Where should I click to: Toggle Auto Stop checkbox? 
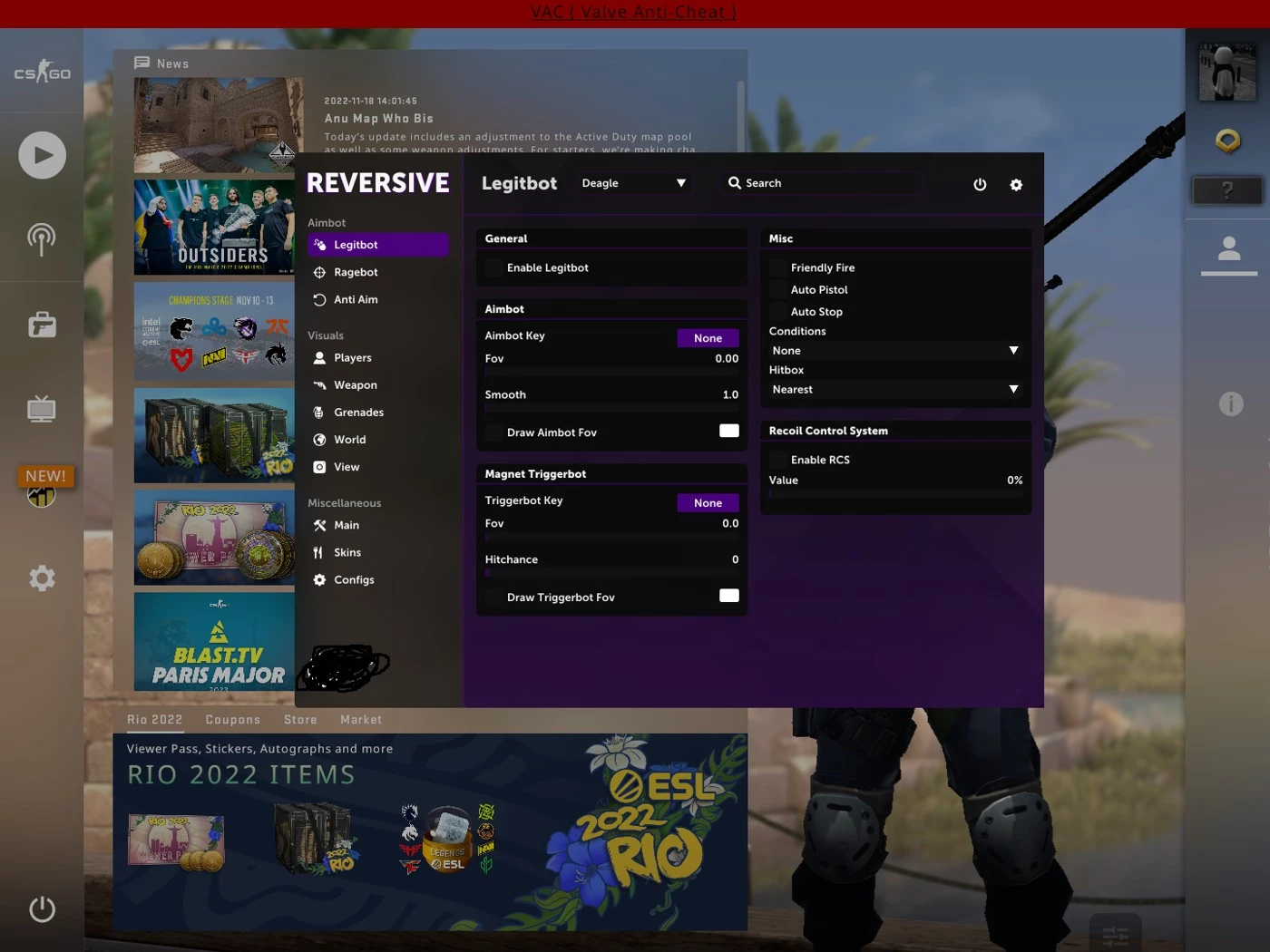coord(777,311)
